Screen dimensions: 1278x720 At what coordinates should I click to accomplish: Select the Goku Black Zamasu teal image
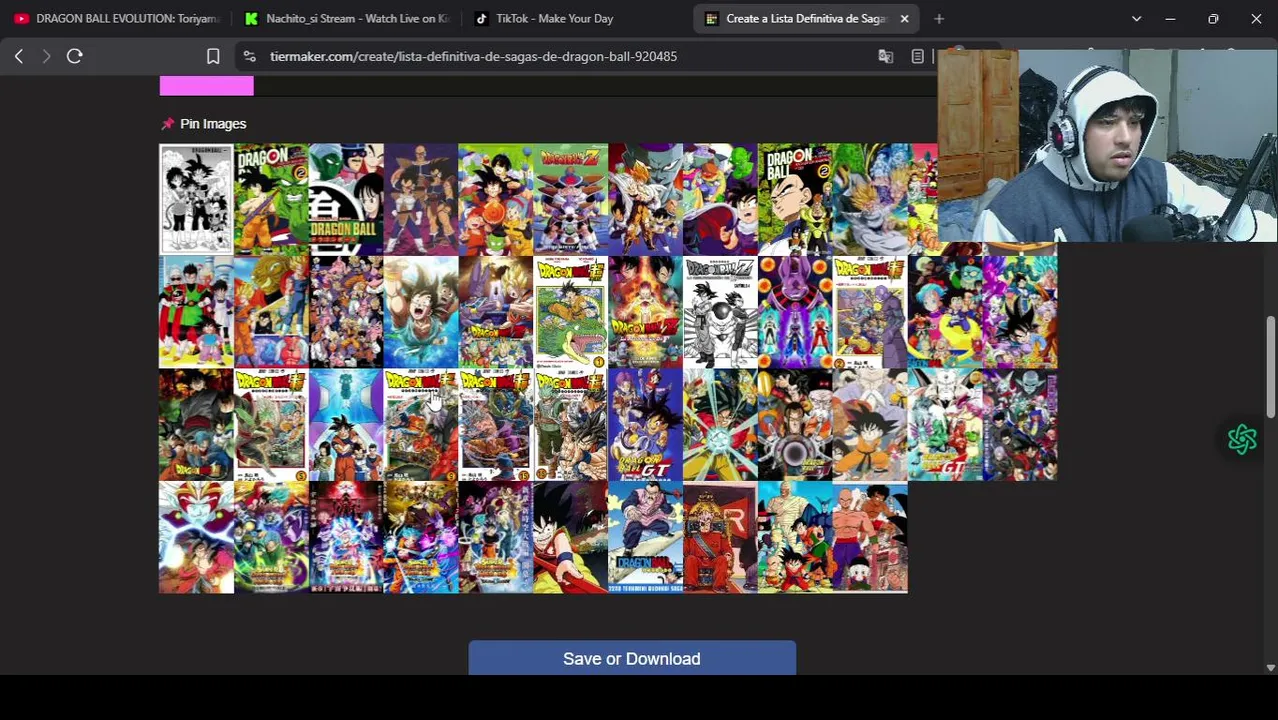click(x=1021, y=312)
